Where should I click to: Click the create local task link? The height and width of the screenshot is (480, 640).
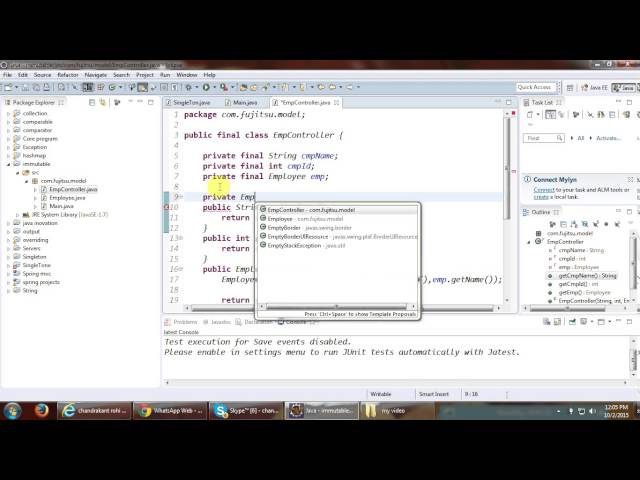pyautogui.click(x=541, y=197)
